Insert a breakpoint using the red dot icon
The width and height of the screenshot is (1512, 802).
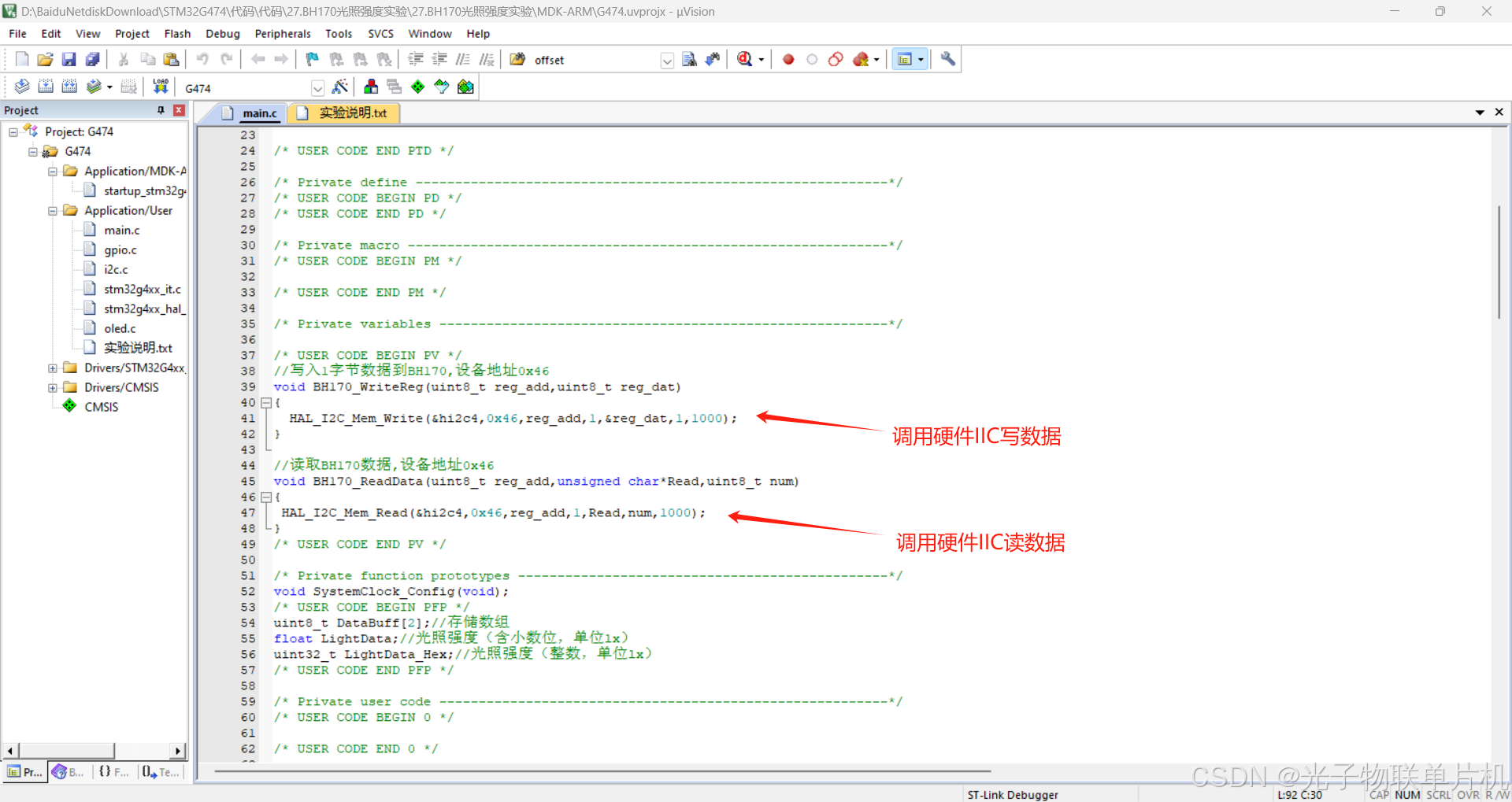point(788,59)
